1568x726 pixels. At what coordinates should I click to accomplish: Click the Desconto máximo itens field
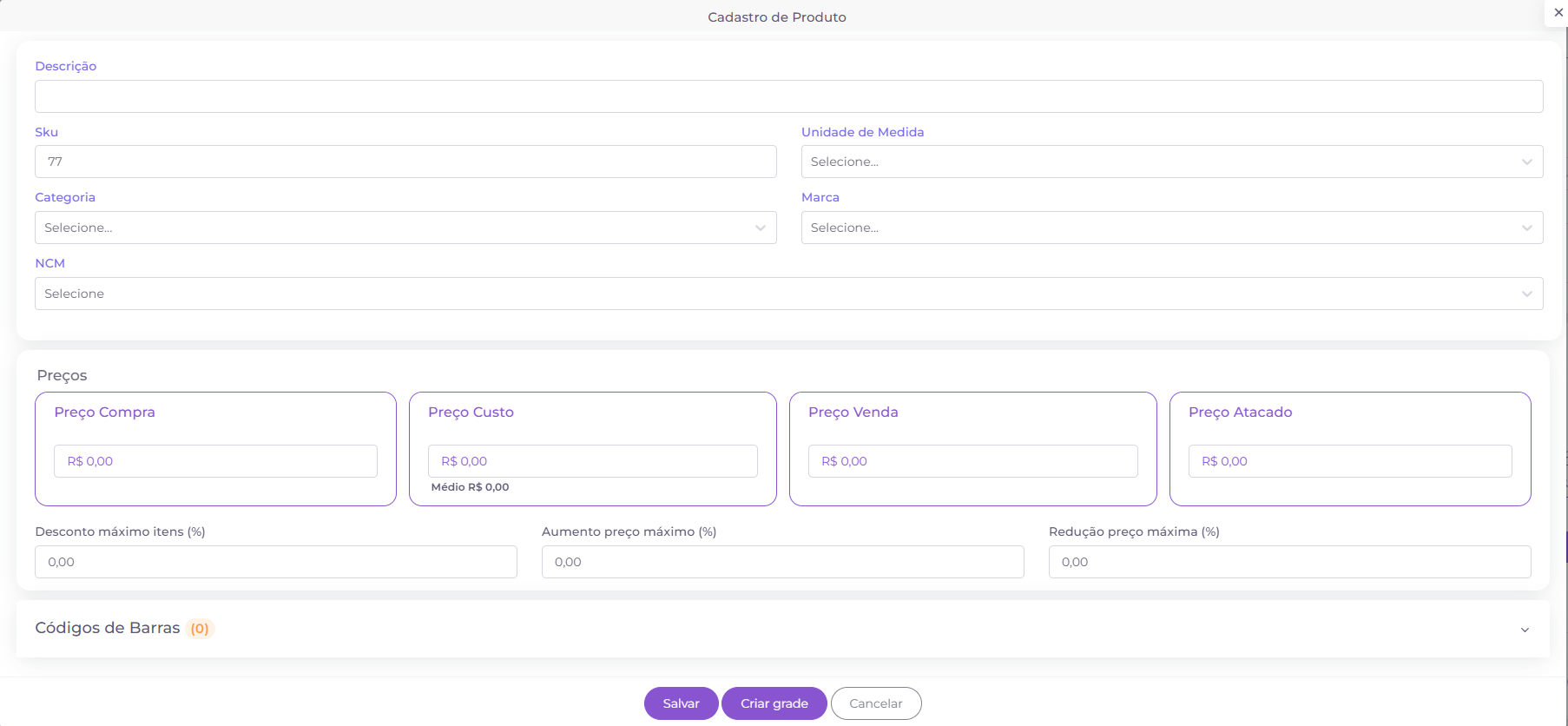click(x=276, y=562)
